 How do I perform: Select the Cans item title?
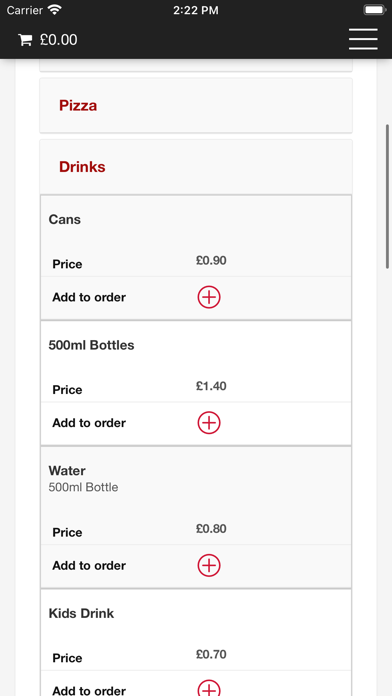click(65, 219)
